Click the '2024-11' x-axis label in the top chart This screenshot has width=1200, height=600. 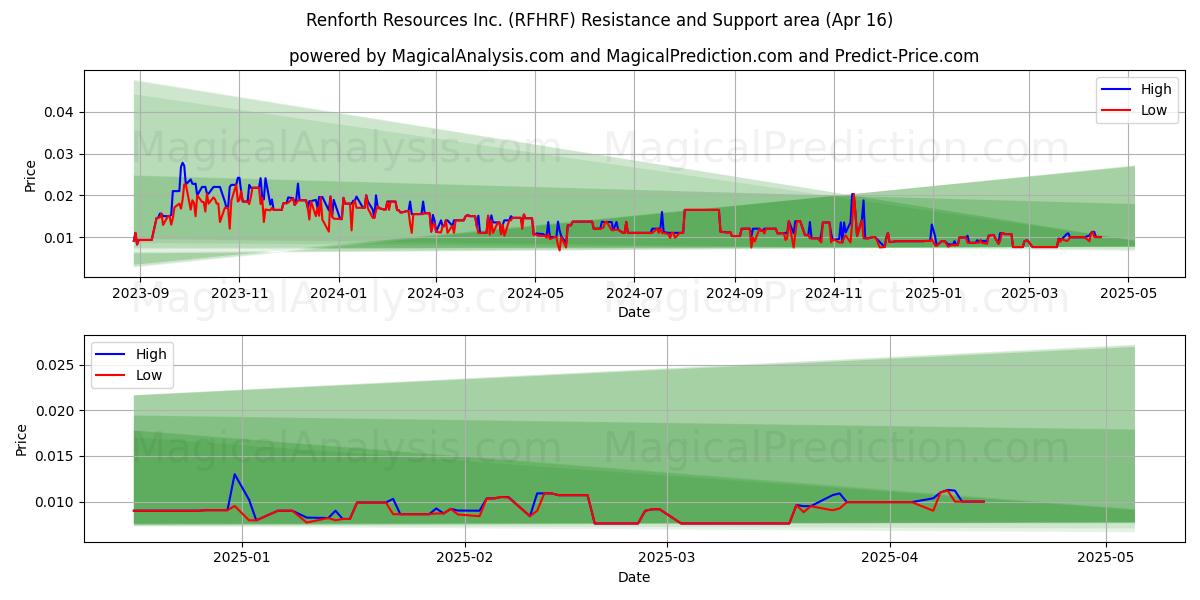click(x=834, y=294)
